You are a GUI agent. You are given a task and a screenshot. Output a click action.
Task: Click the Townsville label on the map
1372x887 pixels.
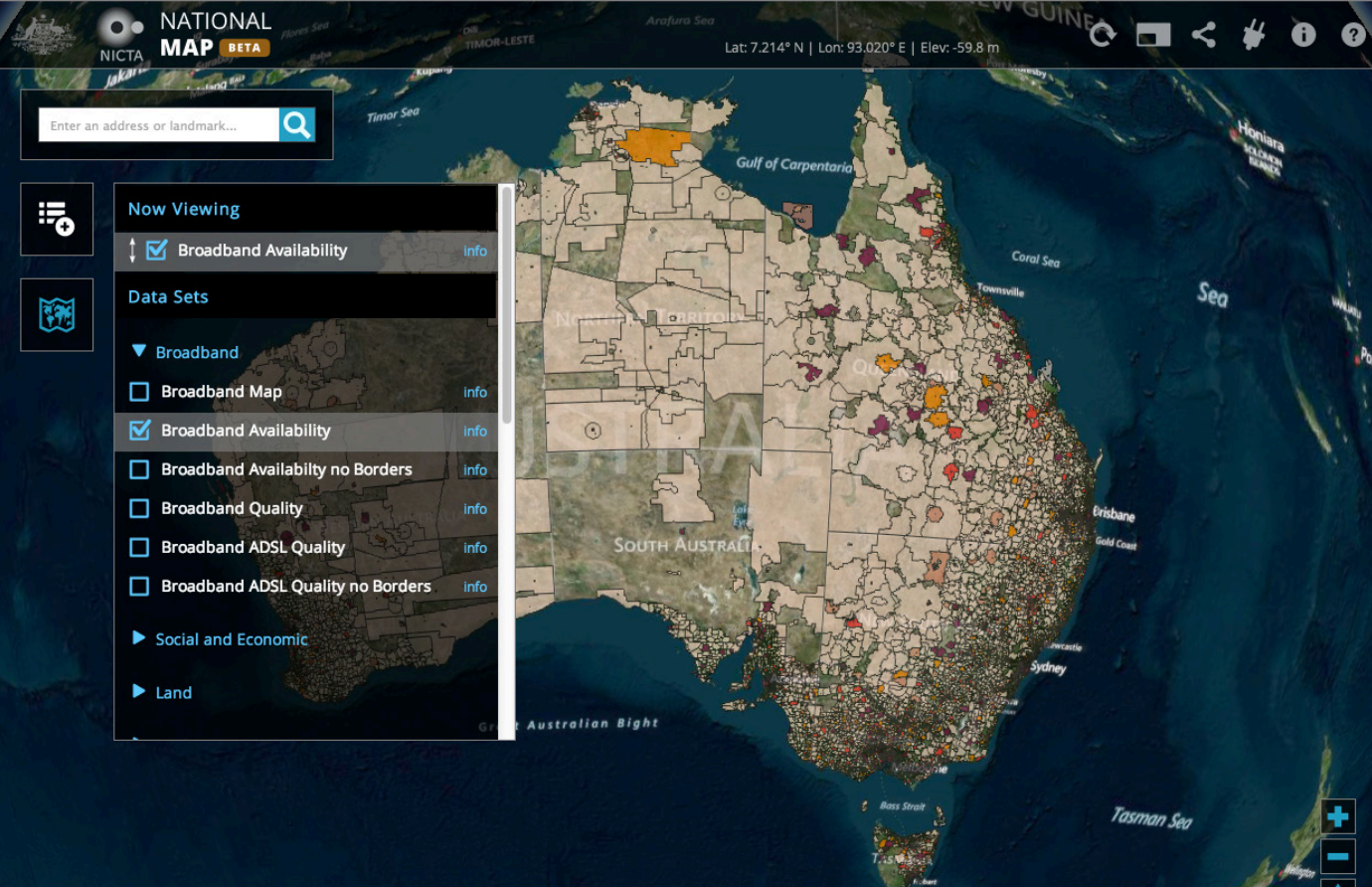1000,290
